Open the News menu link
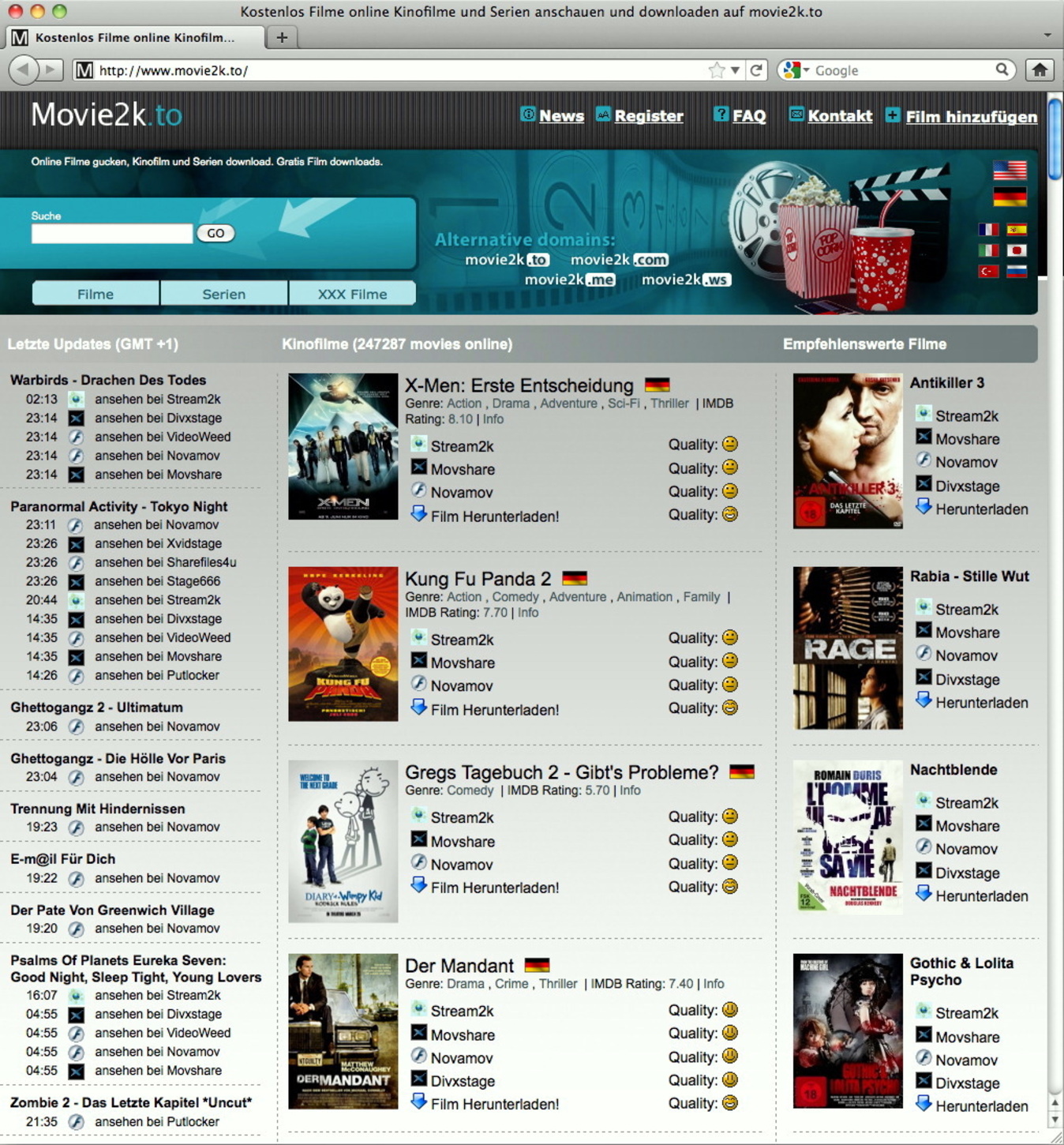 561,116
